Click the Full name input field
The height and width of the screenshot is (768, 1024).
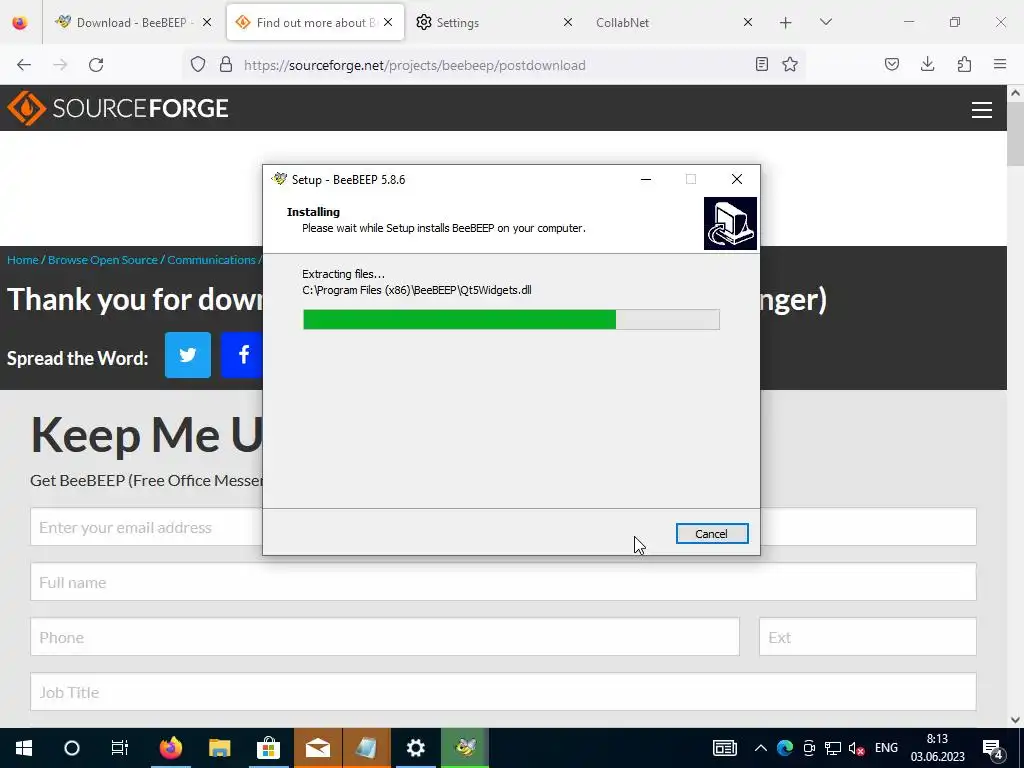[503, 582]
